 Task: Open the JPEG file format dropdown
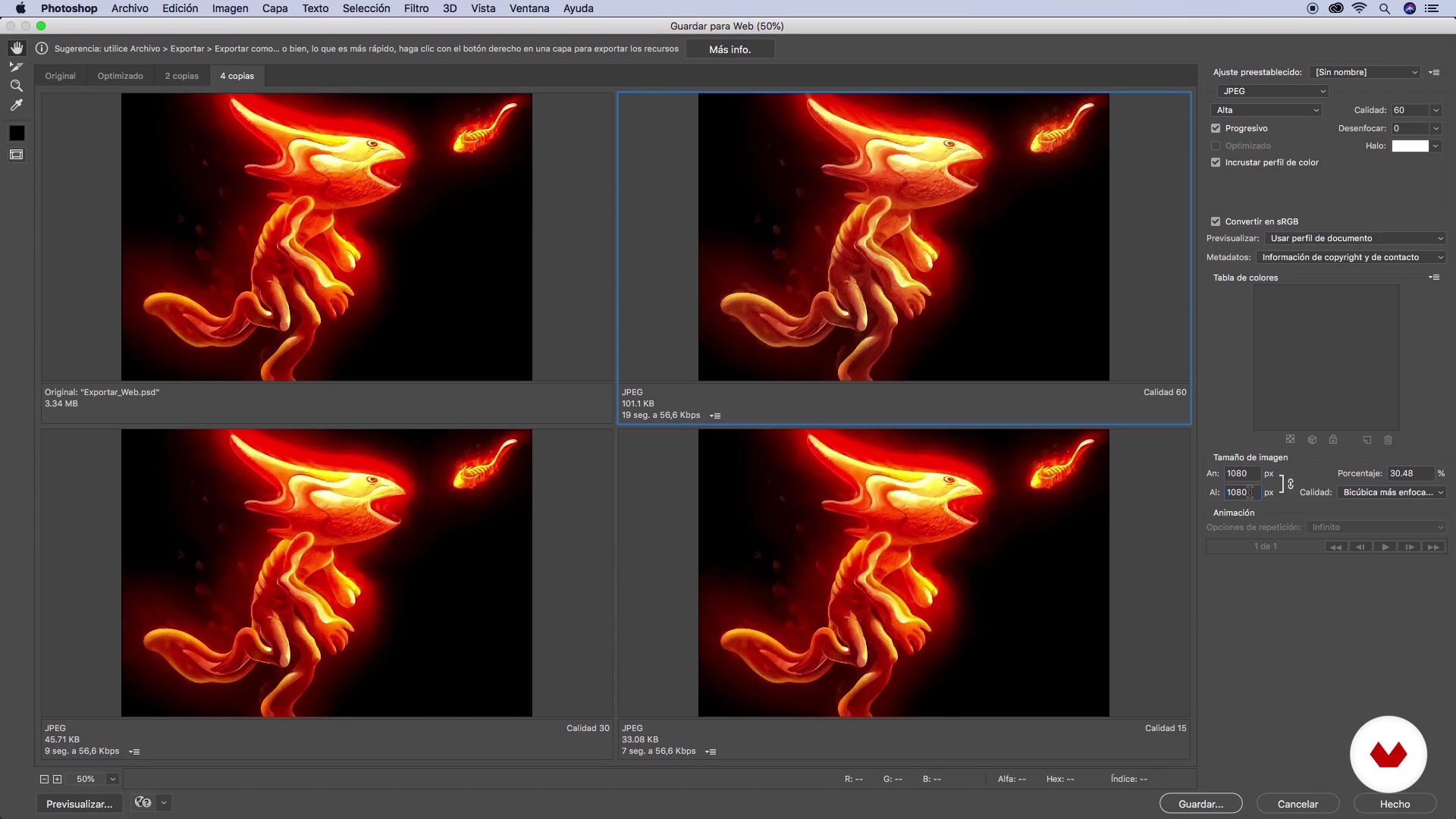(1272, 91)
